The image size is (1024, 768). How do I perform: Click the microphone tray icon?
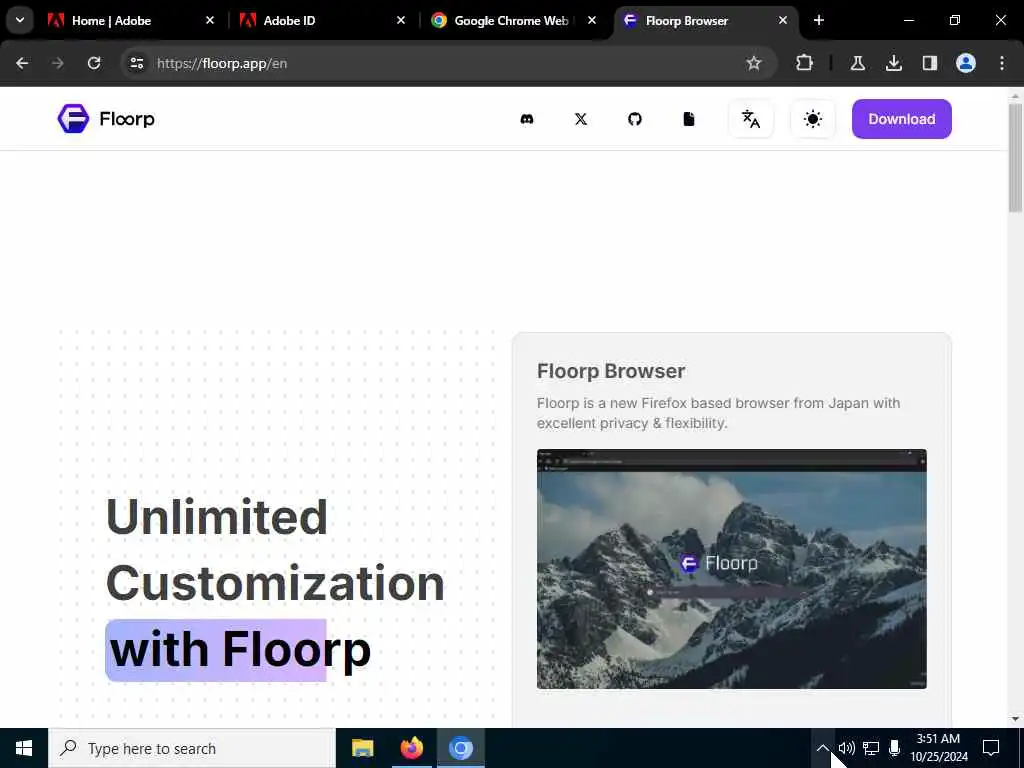point(895,748)
